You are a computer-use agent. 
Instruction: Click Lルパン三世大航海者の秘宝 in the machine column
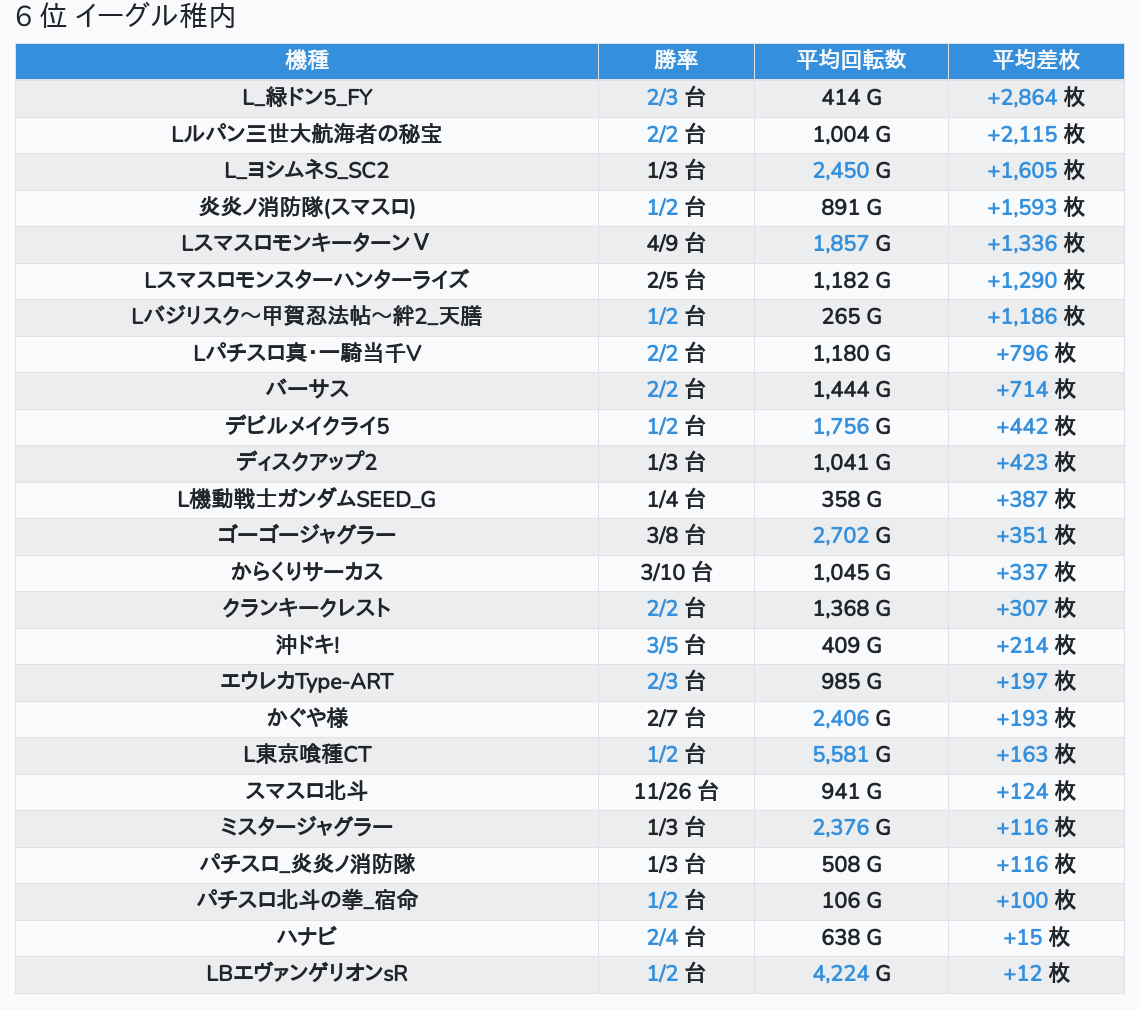tap(307, 135)
